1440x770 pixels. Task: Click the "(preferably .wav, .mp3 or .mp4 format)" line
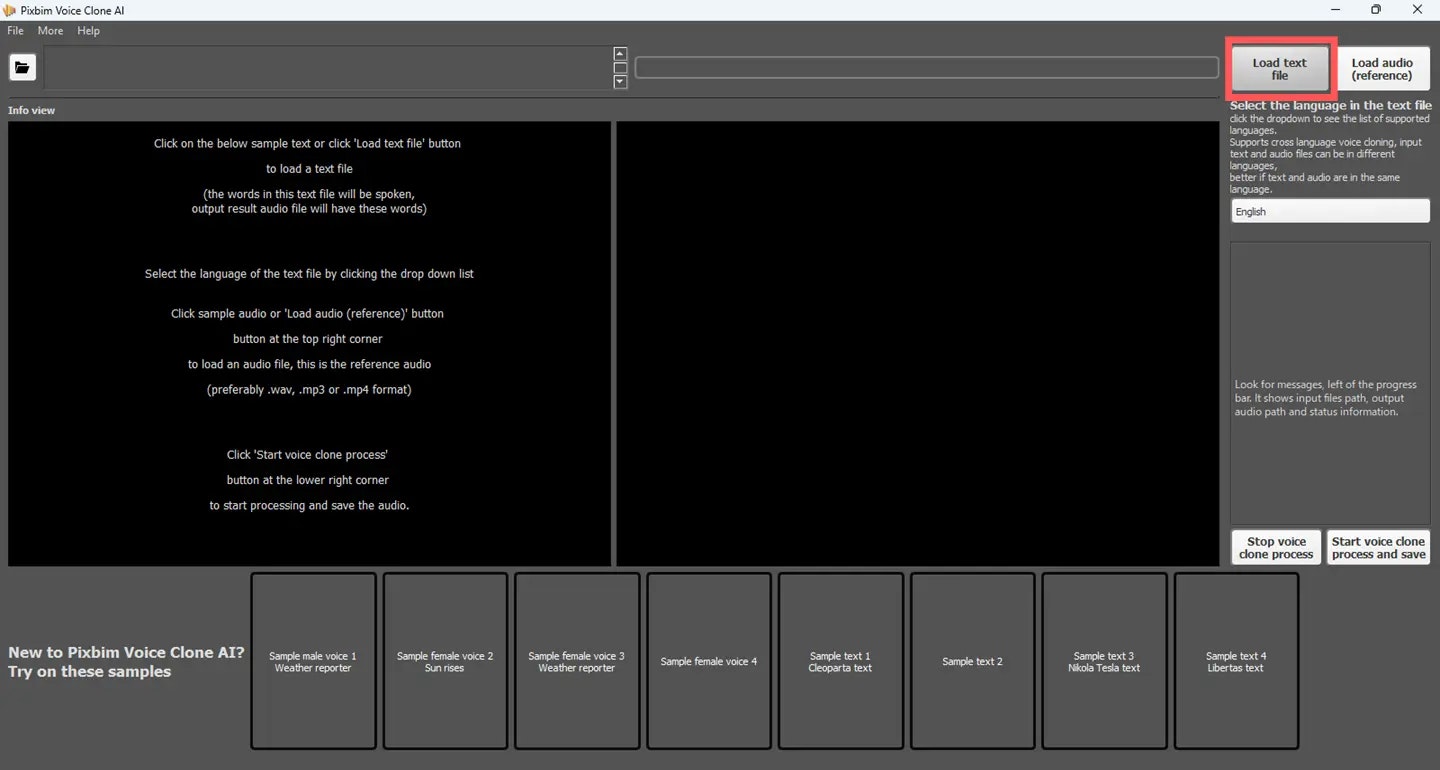(309, 389)
